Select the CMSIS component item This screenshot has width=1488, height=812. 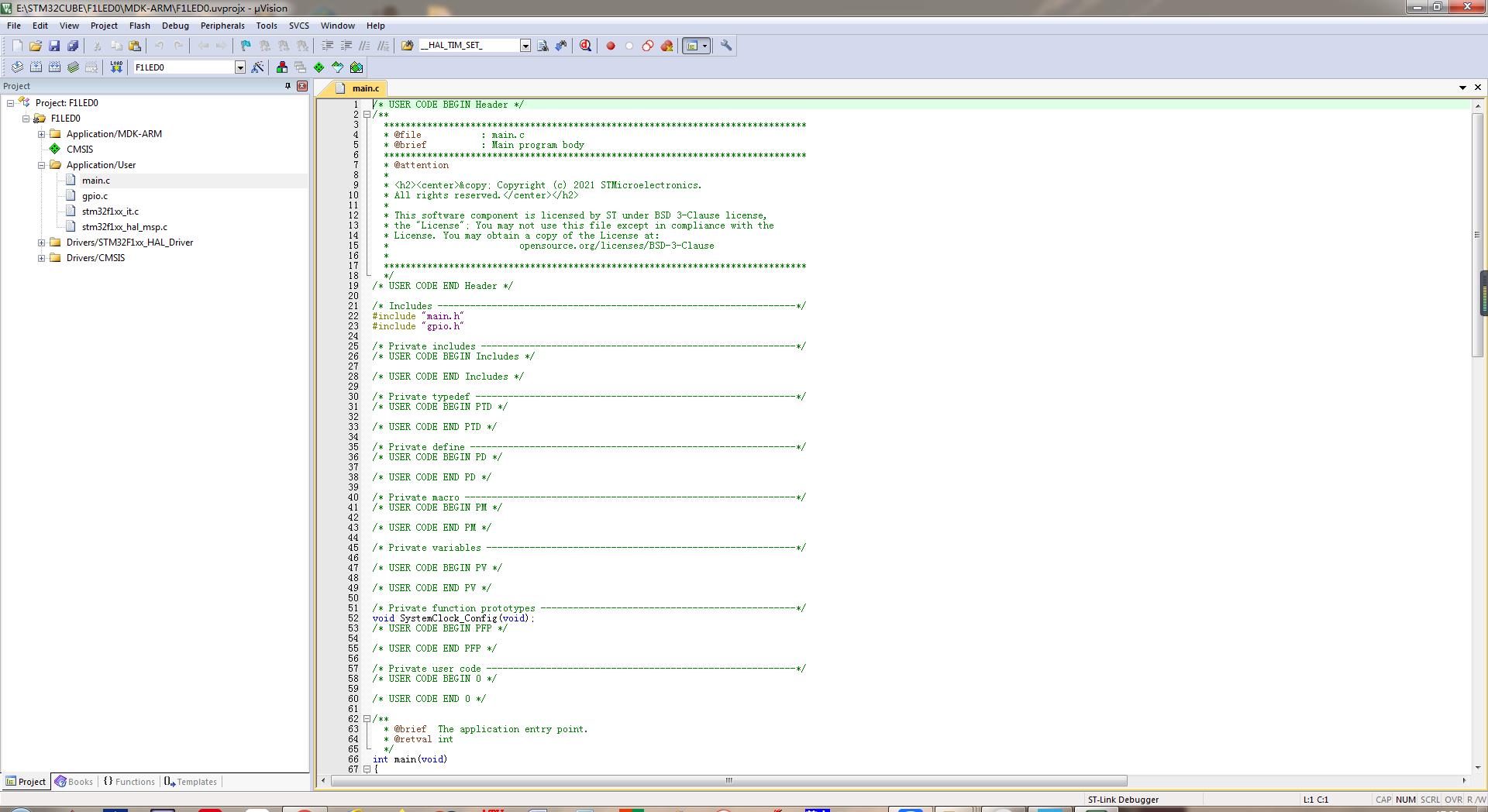(79, 150)
